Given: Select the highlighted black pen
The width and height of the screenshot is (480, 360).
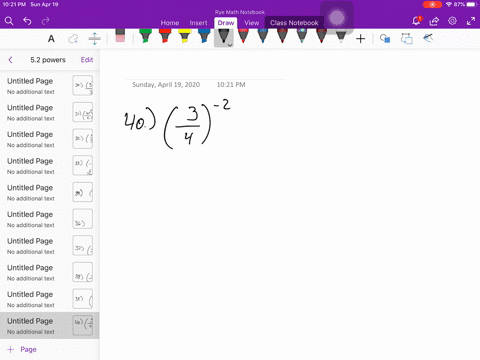Looking at the screenshot, I should click(224, 37).
